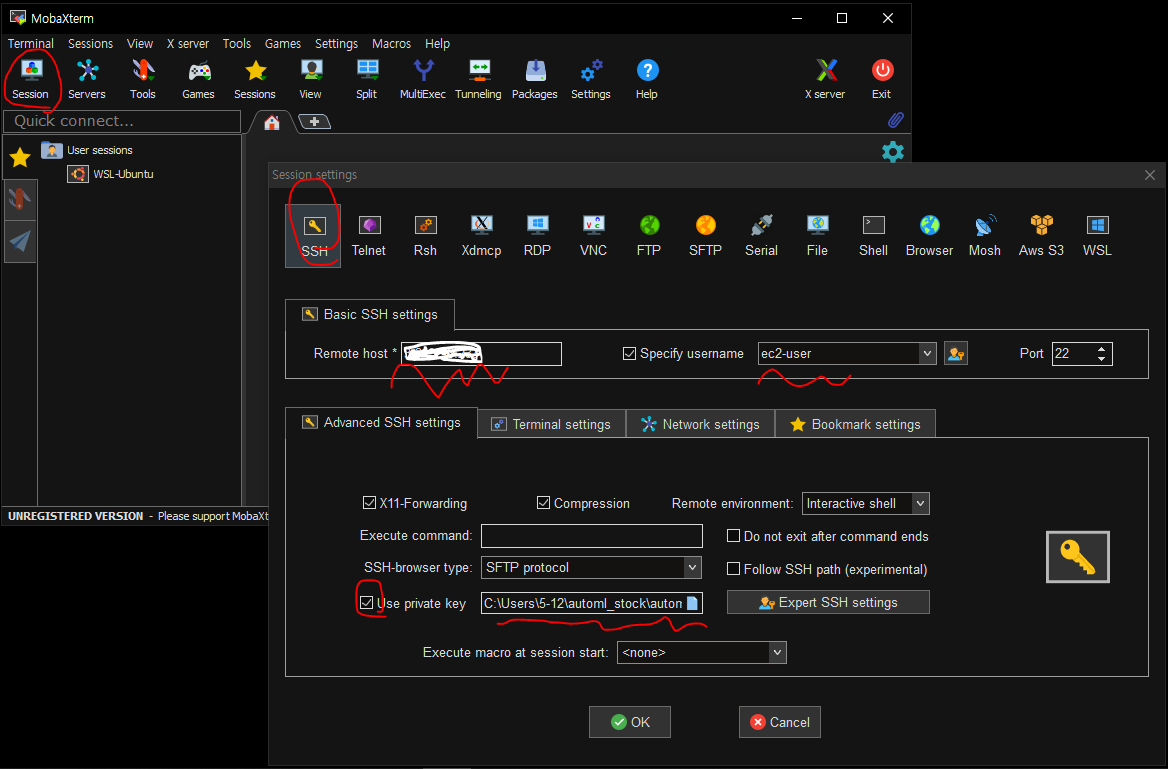Select the WSL session type
The width and height of the screenshot is (1168, 769).
(1097, 235)
